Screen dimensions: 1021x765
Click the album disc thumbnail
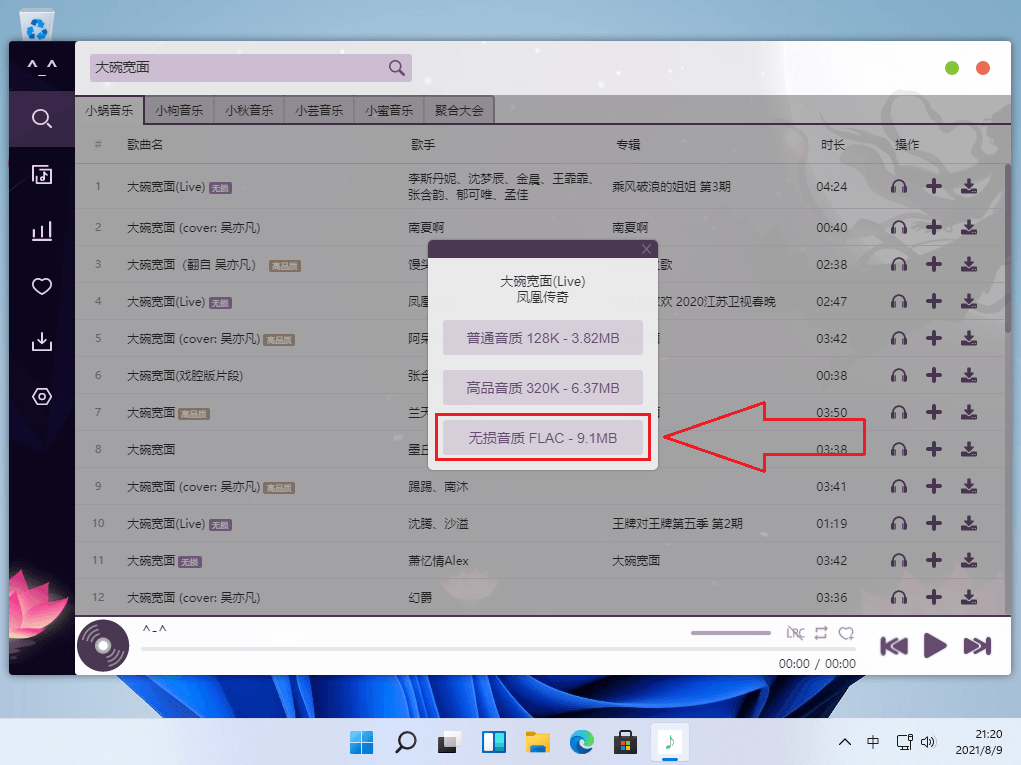(x=103, y=646)
